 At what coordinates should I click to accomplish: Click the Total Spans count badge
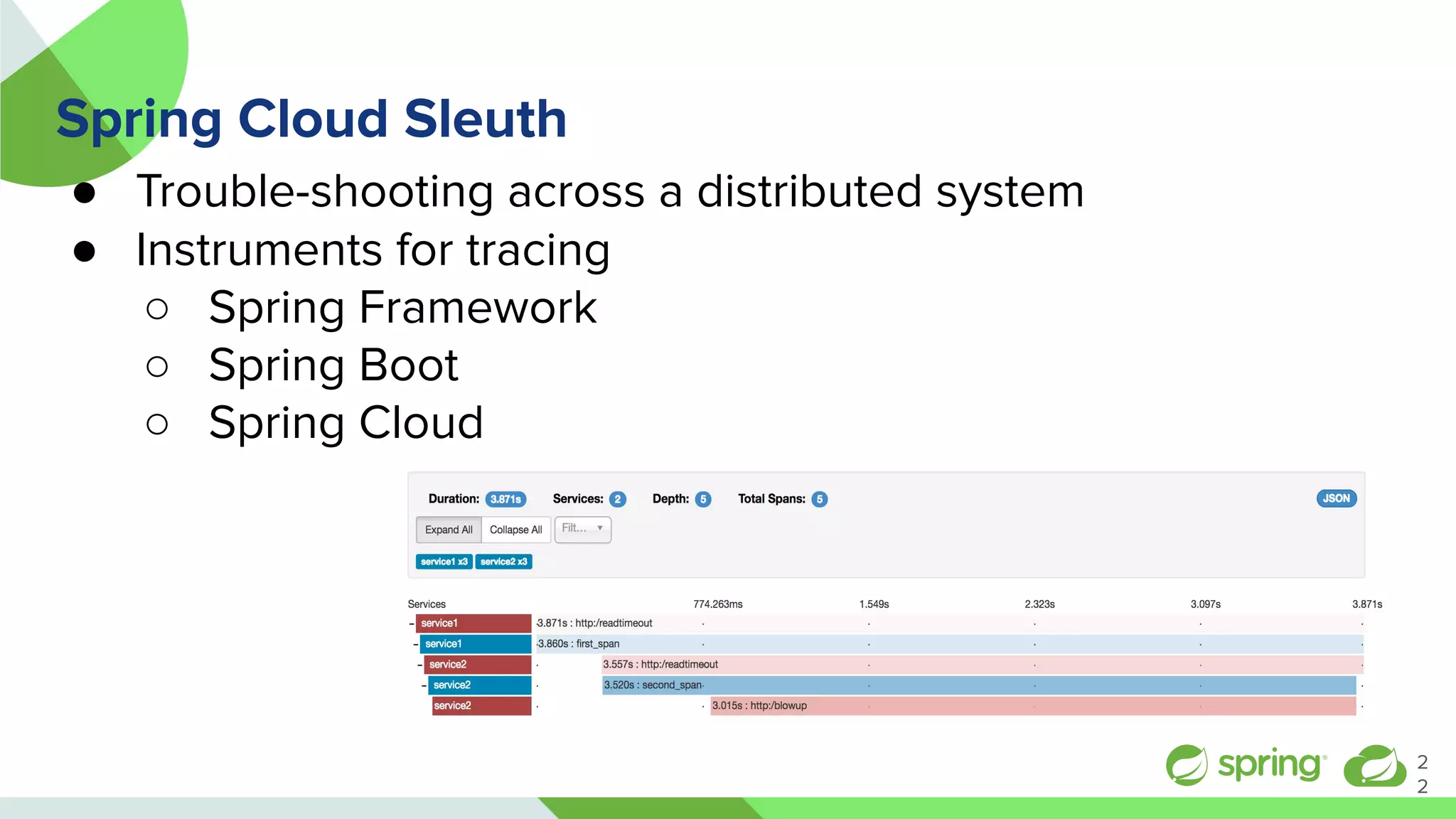(x=820, y=499)
